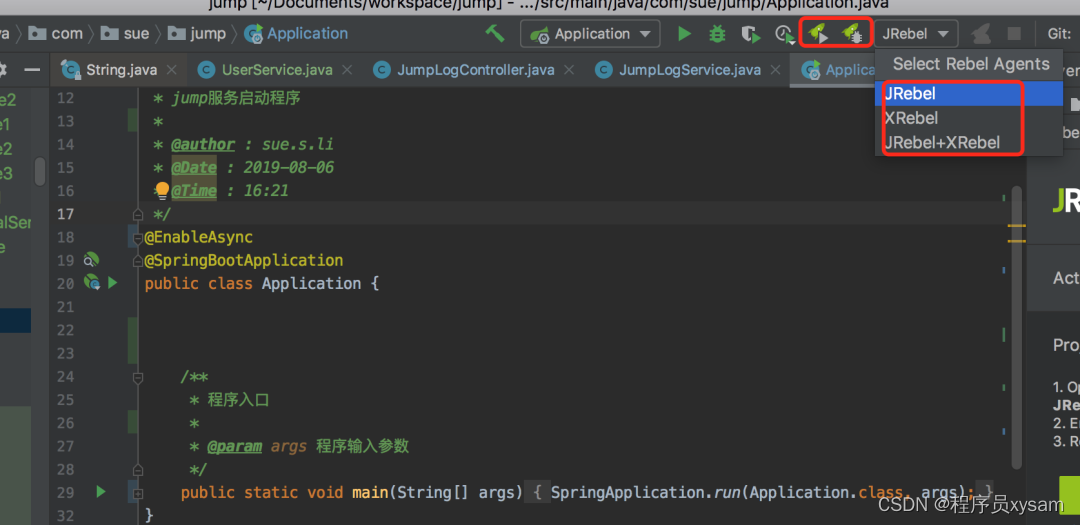Image resolution: width=1080 pixels, height=525 pixels.
Task: Click the green run arrow on line 20
Action: (x=113, y=282)
